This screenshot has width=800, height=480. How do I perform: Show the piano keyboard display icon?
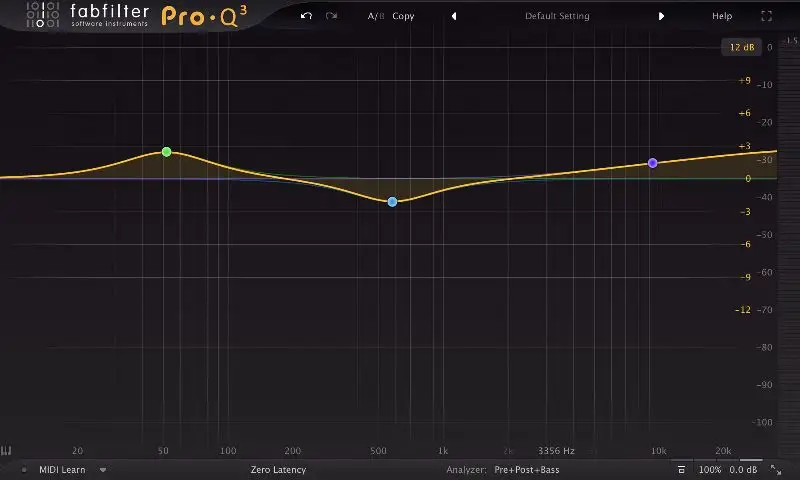point(7,451)
